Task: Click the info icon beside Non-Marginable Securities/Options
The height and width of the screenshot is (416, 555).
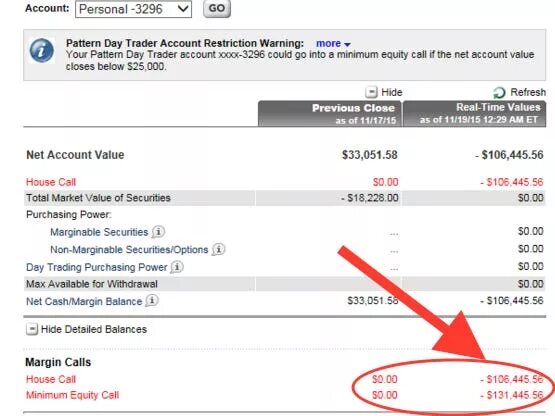Action: click(x=218, y=250)
